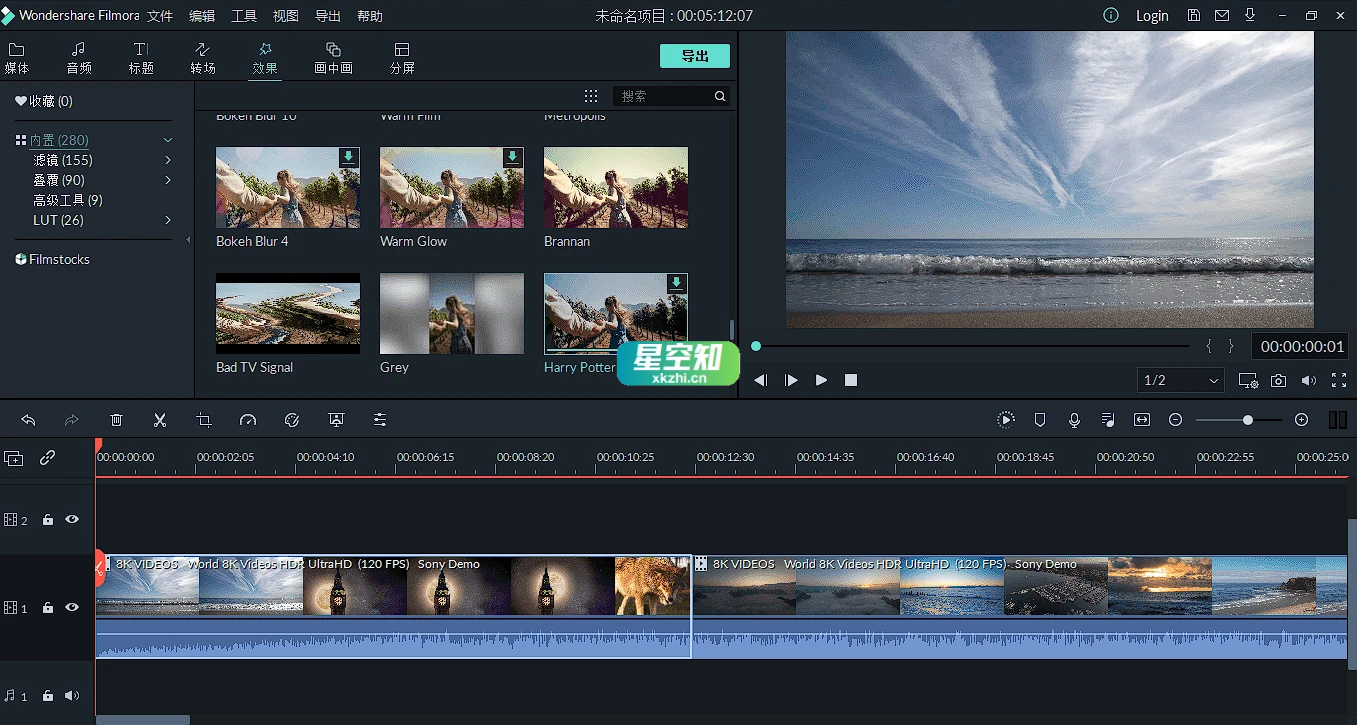Collapse the 内置 (280) section
The height and width of the screenshot is (725, 1357).
[166, 140]
